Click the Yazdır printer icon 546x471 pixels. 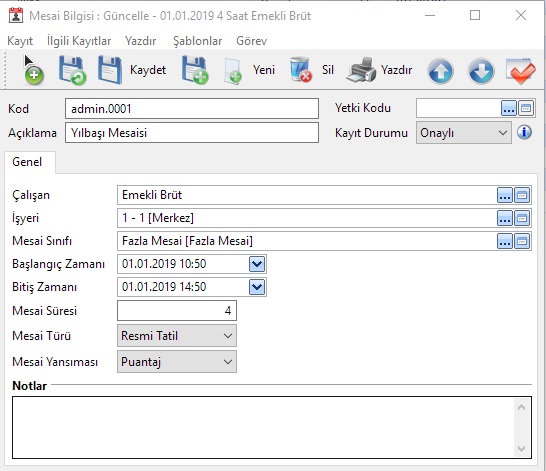click(361, 70)
